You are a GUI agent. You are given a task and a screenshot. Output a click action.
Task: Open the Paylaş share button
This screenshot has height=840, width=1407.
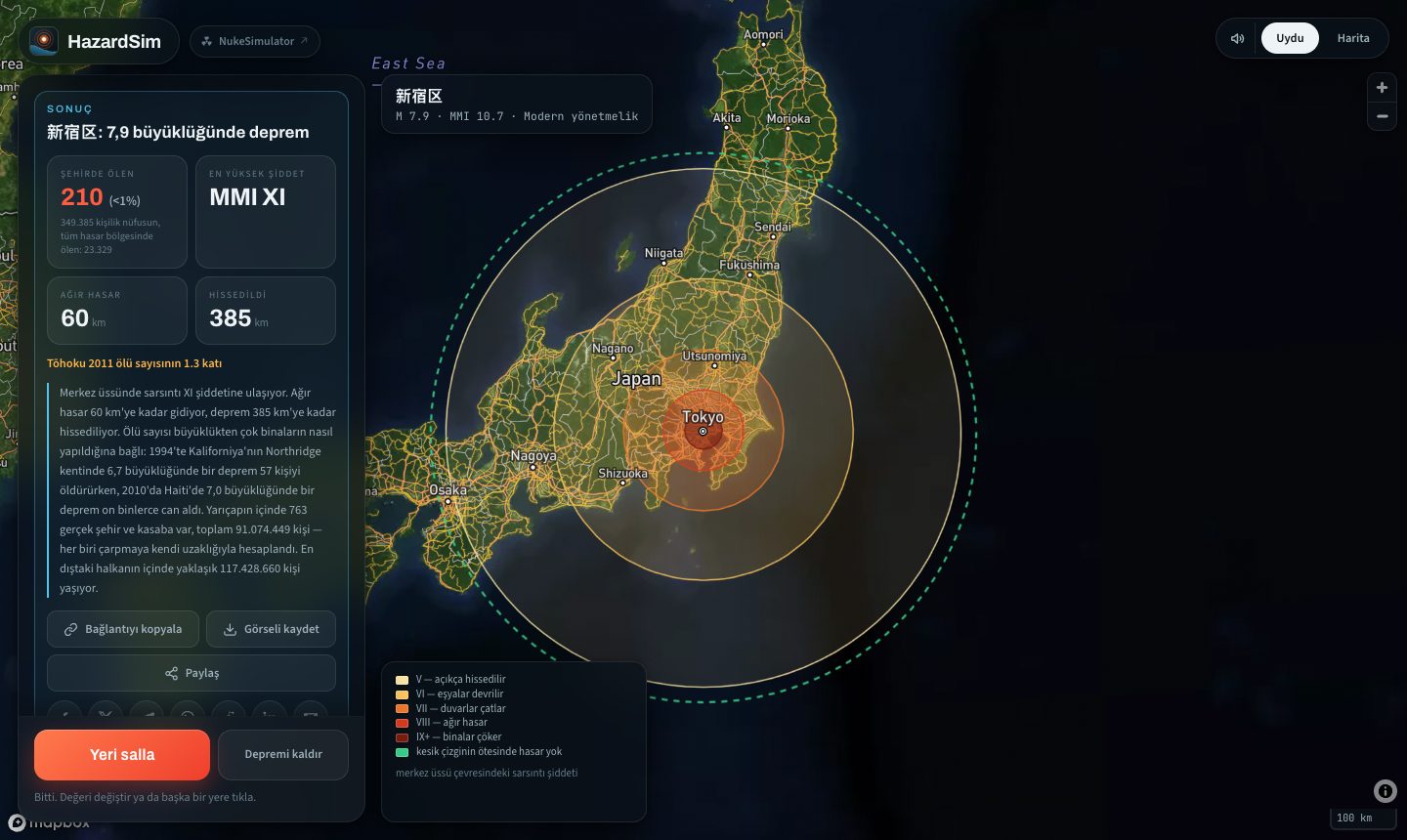coord(192,673)
